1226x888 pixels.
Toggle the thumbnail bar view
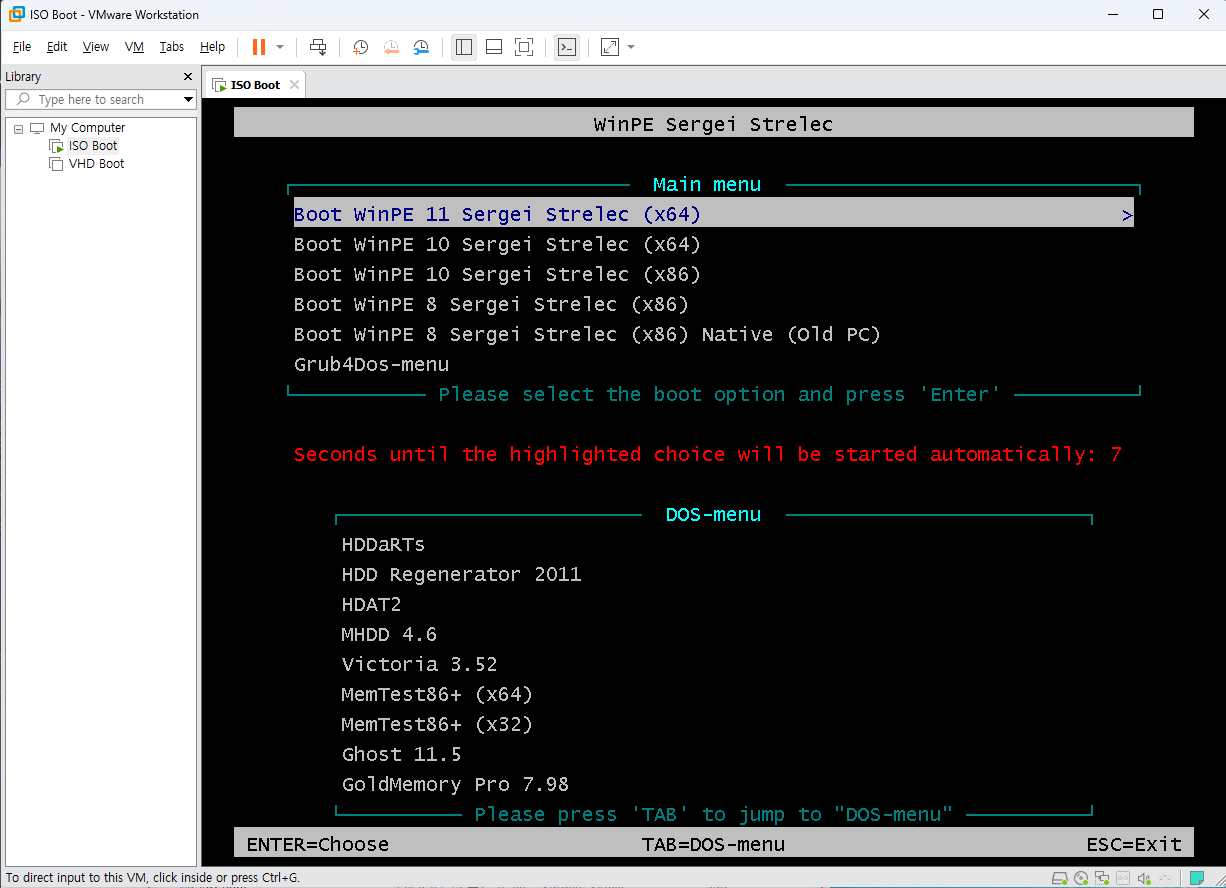click(x=494, y=47)
